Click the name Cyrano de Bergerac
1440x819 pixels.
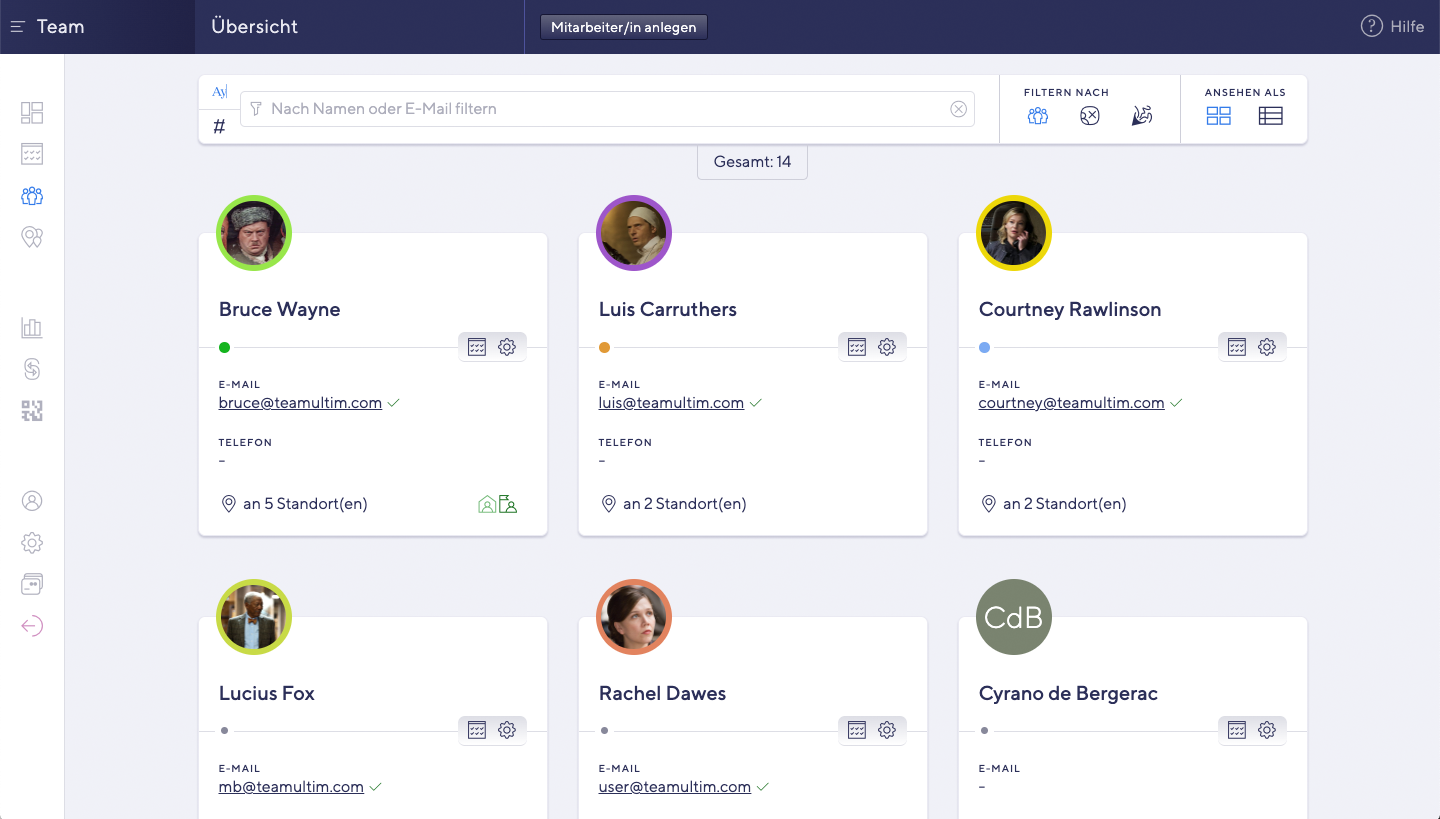coord(1068,693)
